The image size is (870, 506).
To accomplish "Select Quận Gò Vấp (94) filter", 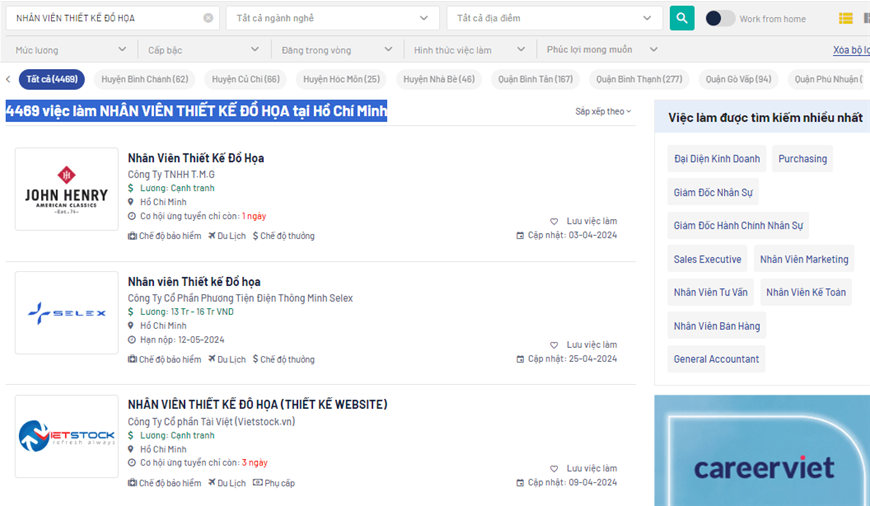I will tap(739, 79).
